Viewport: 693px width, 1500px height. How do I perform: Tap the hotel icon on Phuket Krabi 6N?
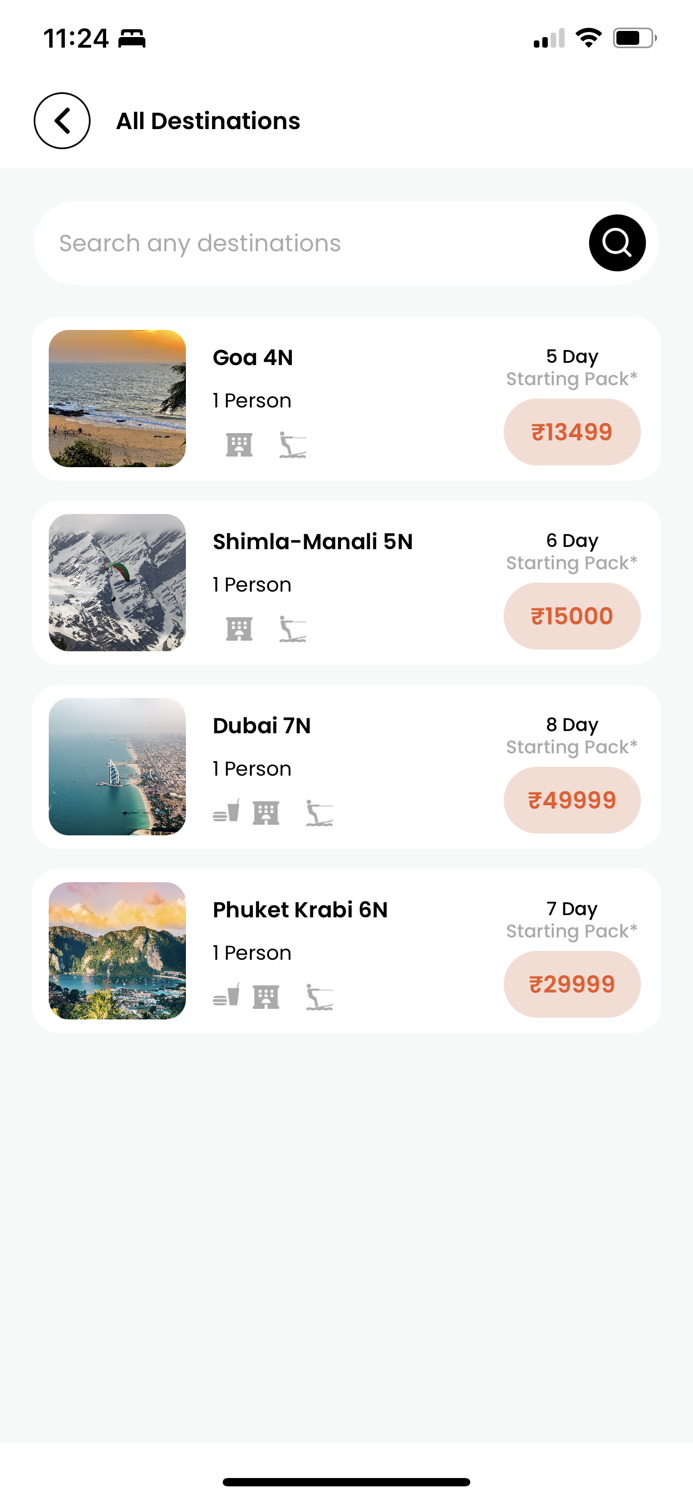(x=266, y=996)
